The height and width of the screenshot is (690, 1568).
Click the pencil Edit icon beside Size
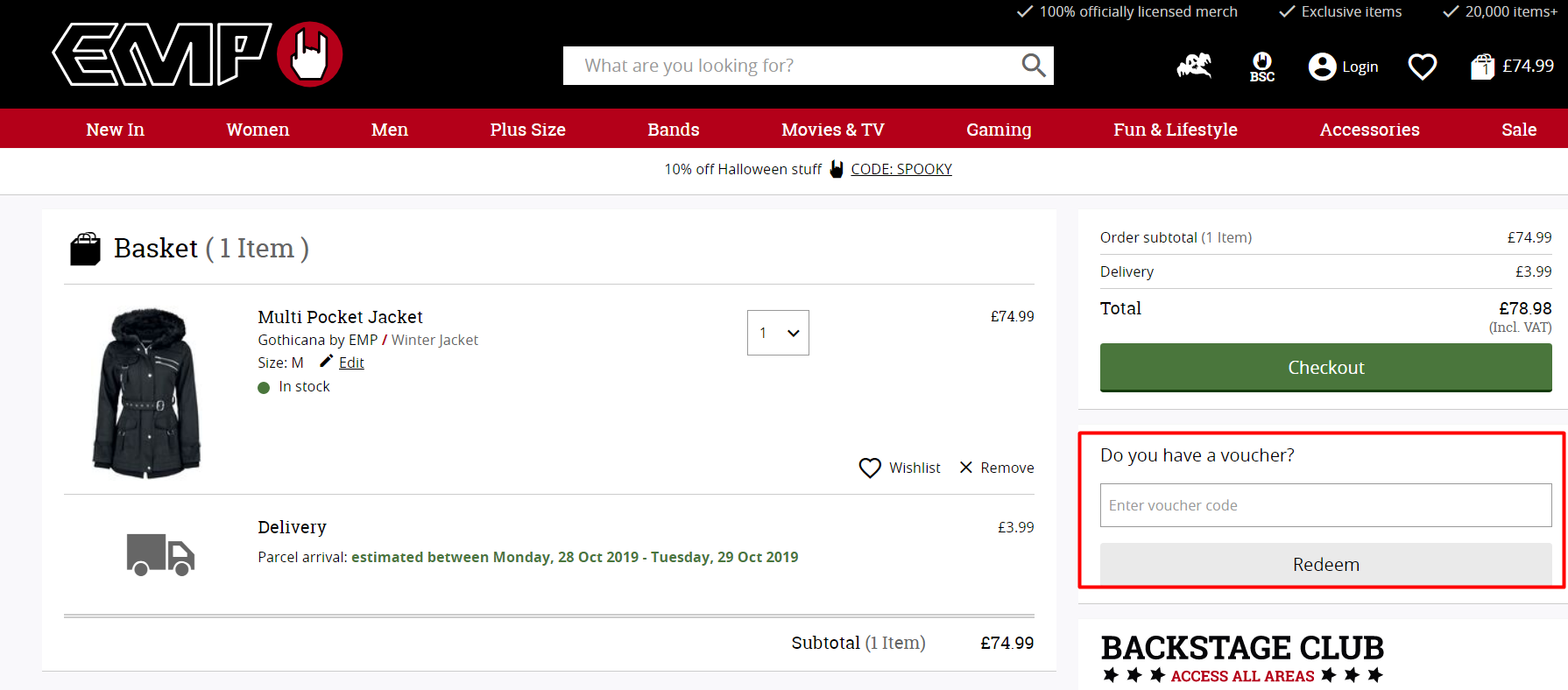point(326,362)
